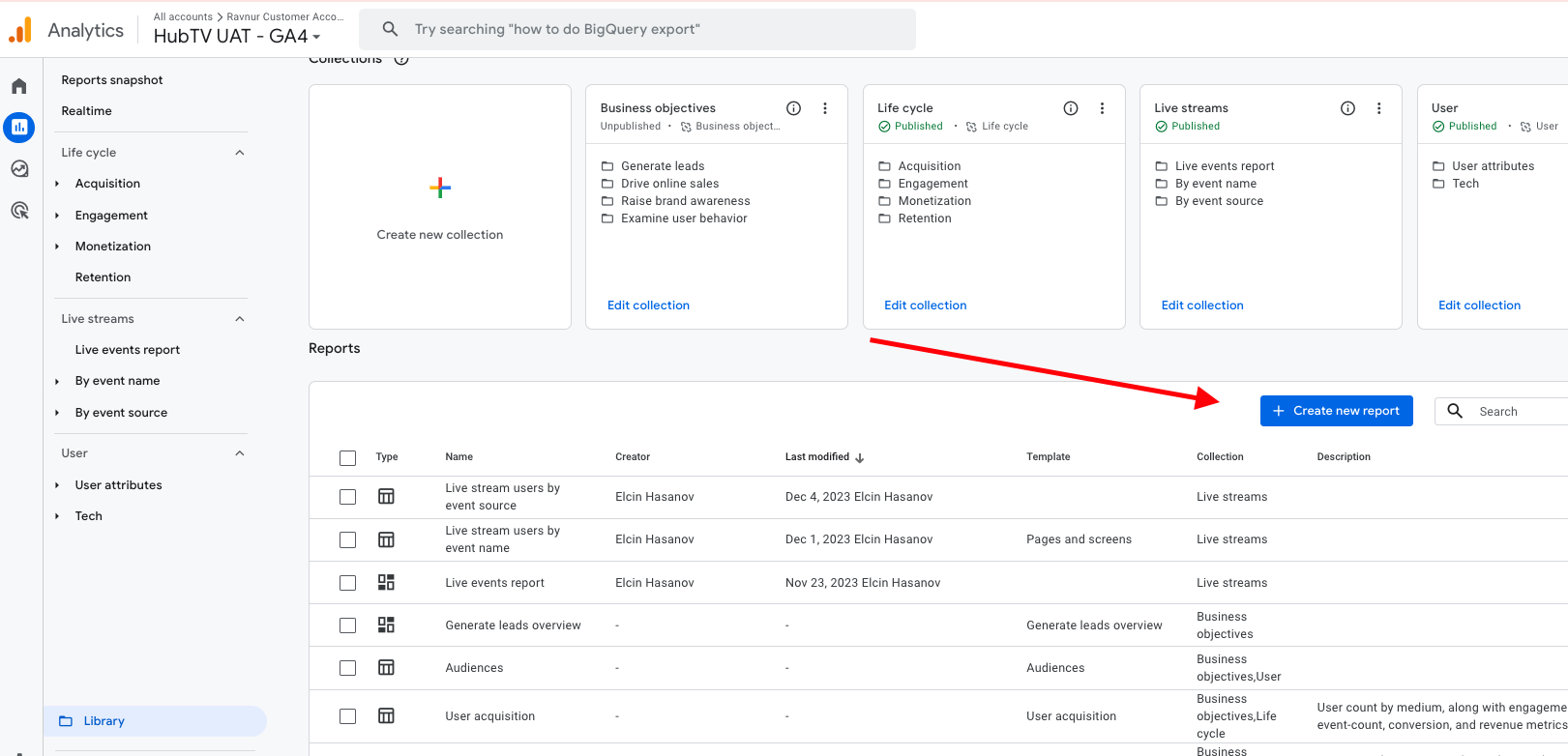Click table icon for User acquisition row
1568x756 pixels.
click(x=386, y=715)
